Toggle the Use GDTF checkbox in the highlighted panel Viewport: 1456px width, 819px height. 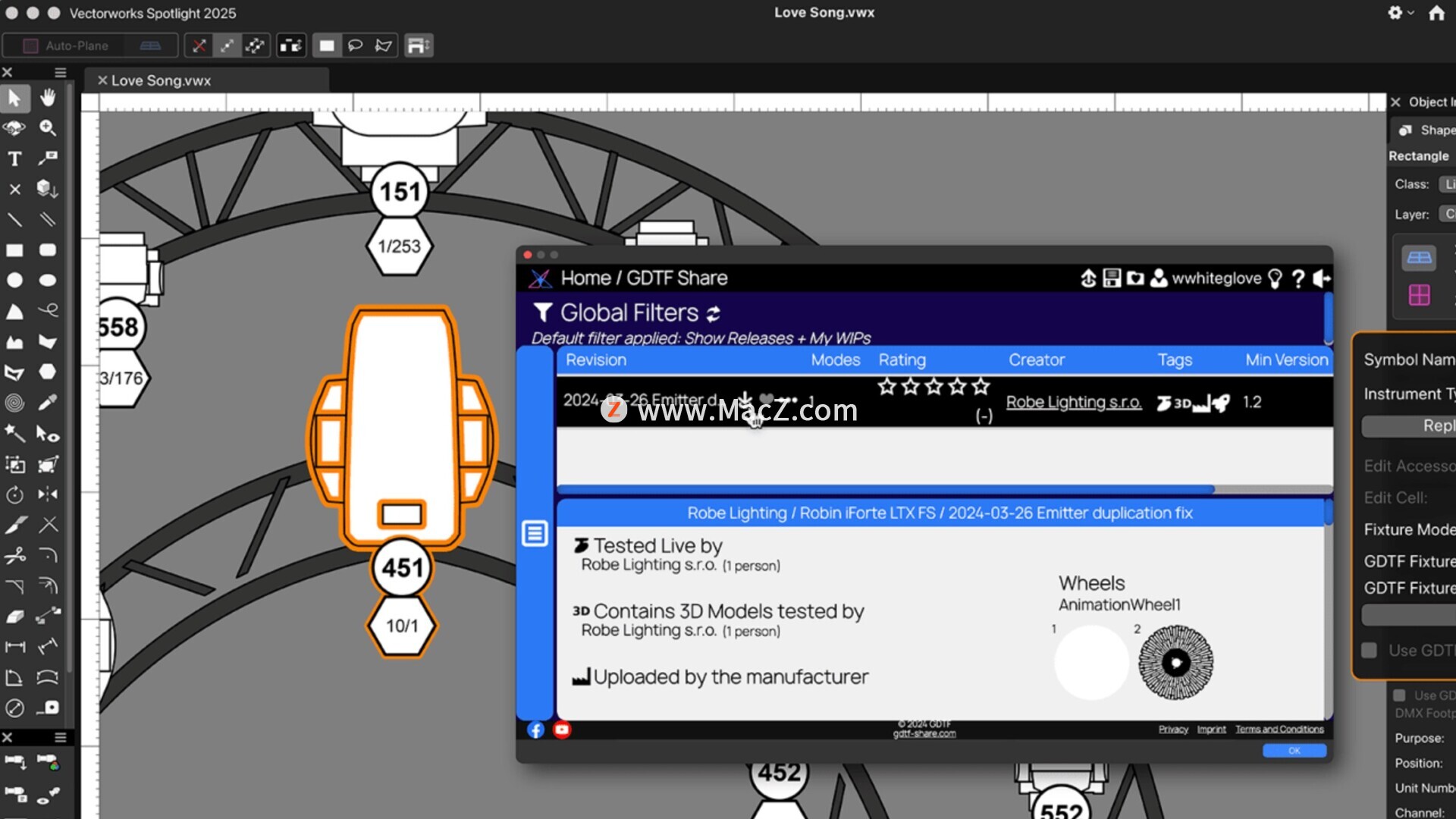point(1370,650)
